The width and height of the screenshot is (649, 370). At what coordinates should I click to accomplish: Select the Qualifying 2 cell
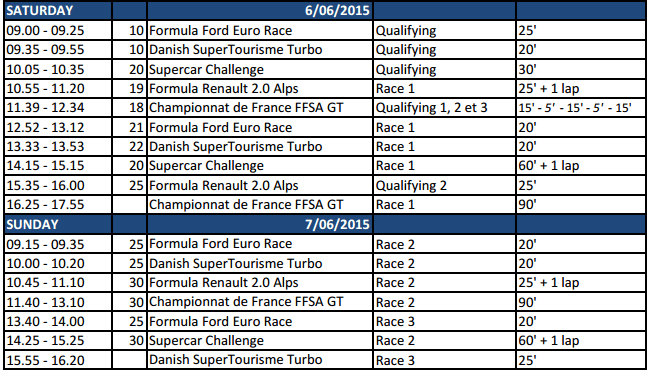click(444, 185)
